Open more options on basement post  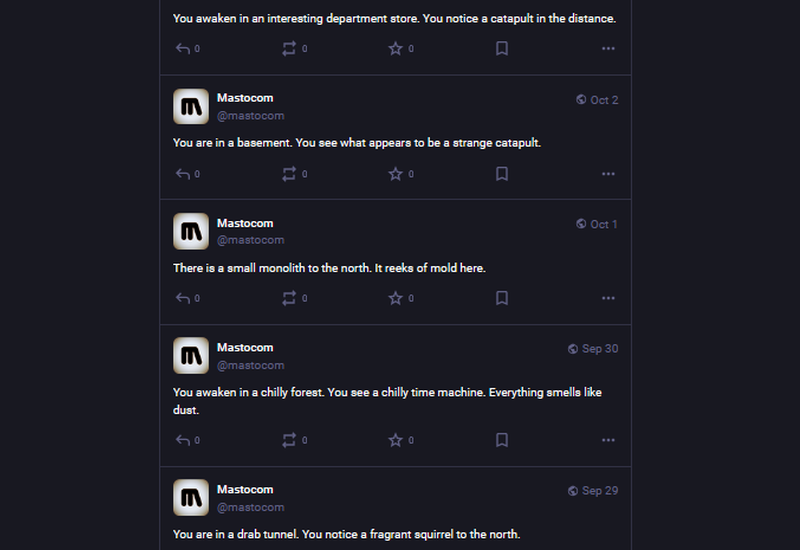coord(608,174)
